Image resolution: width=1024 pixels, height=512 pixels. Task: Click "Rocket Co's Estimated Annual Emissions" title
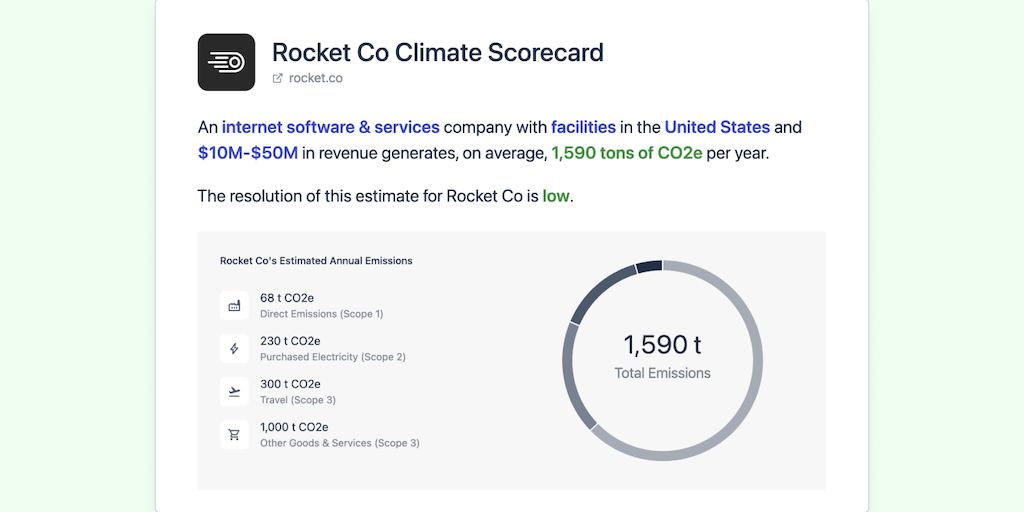316,261
